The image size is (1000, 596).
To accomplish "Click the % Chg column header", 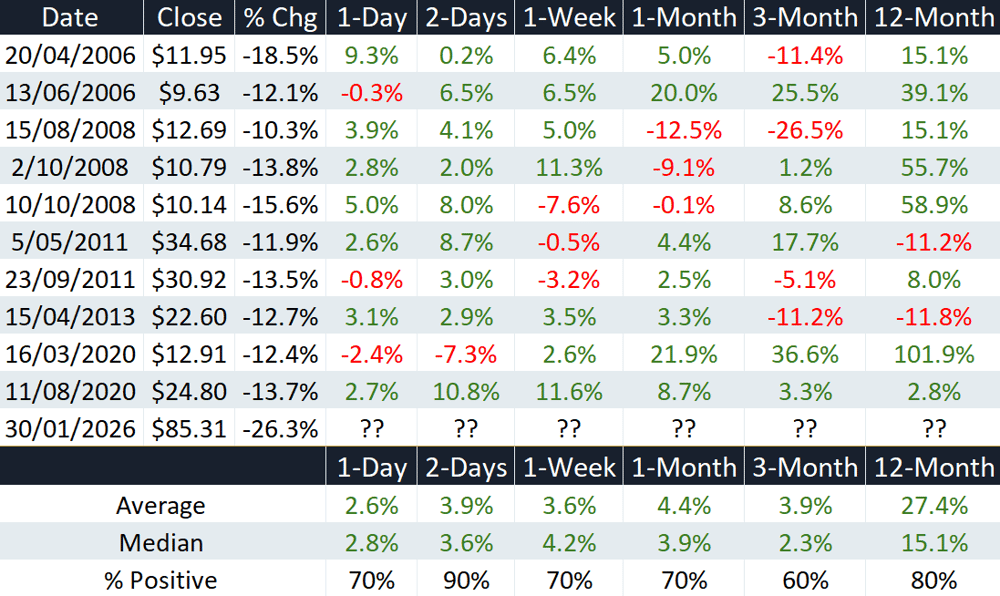I will click(x=280, y=17).
